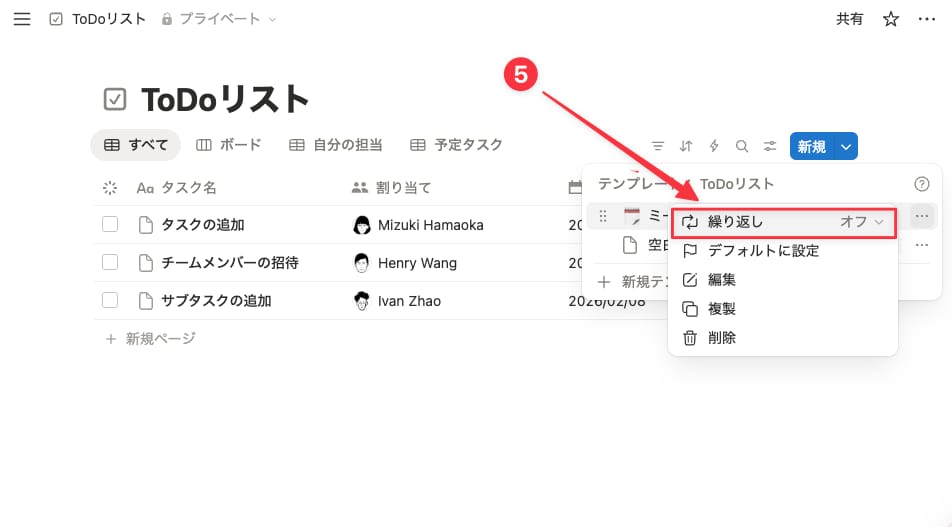This screenshot has height=527, width=952.
Task: Click Henry Wang's avatar
Action: point(362,263)
